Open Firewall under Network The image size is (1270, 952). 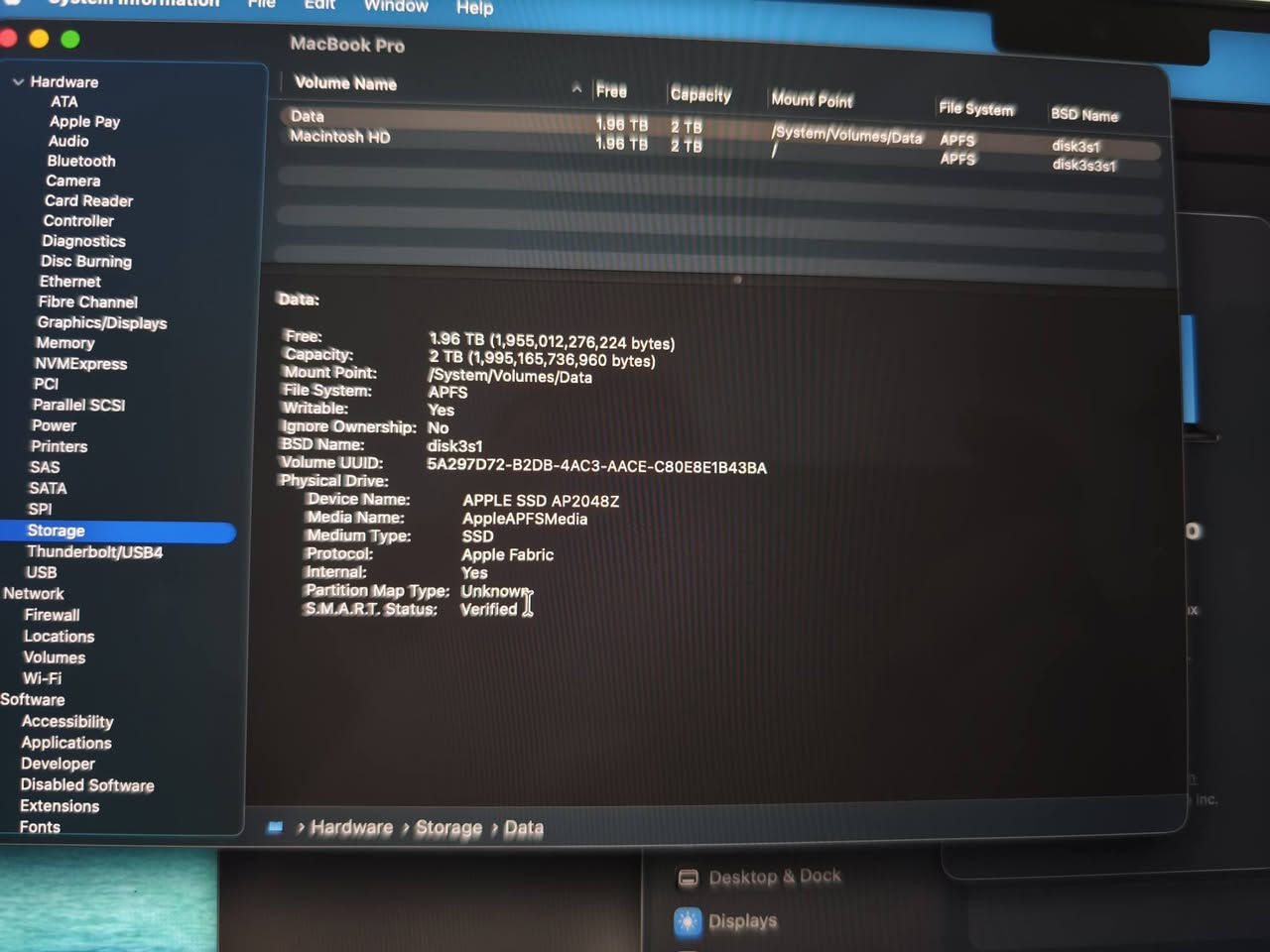(52, 615)
